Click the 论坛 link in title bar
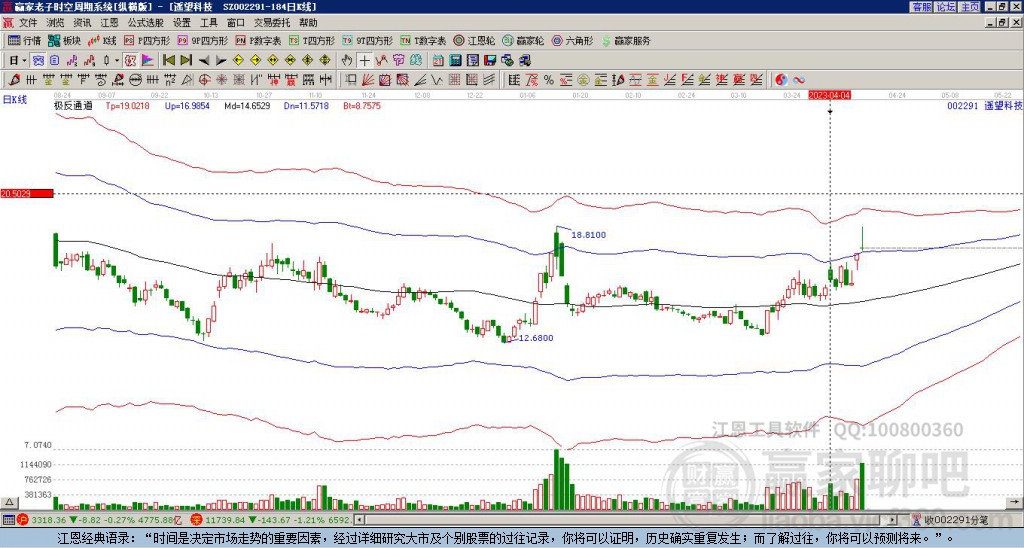The height and width of the screenshot is (548, 1024). pos(946,7)
